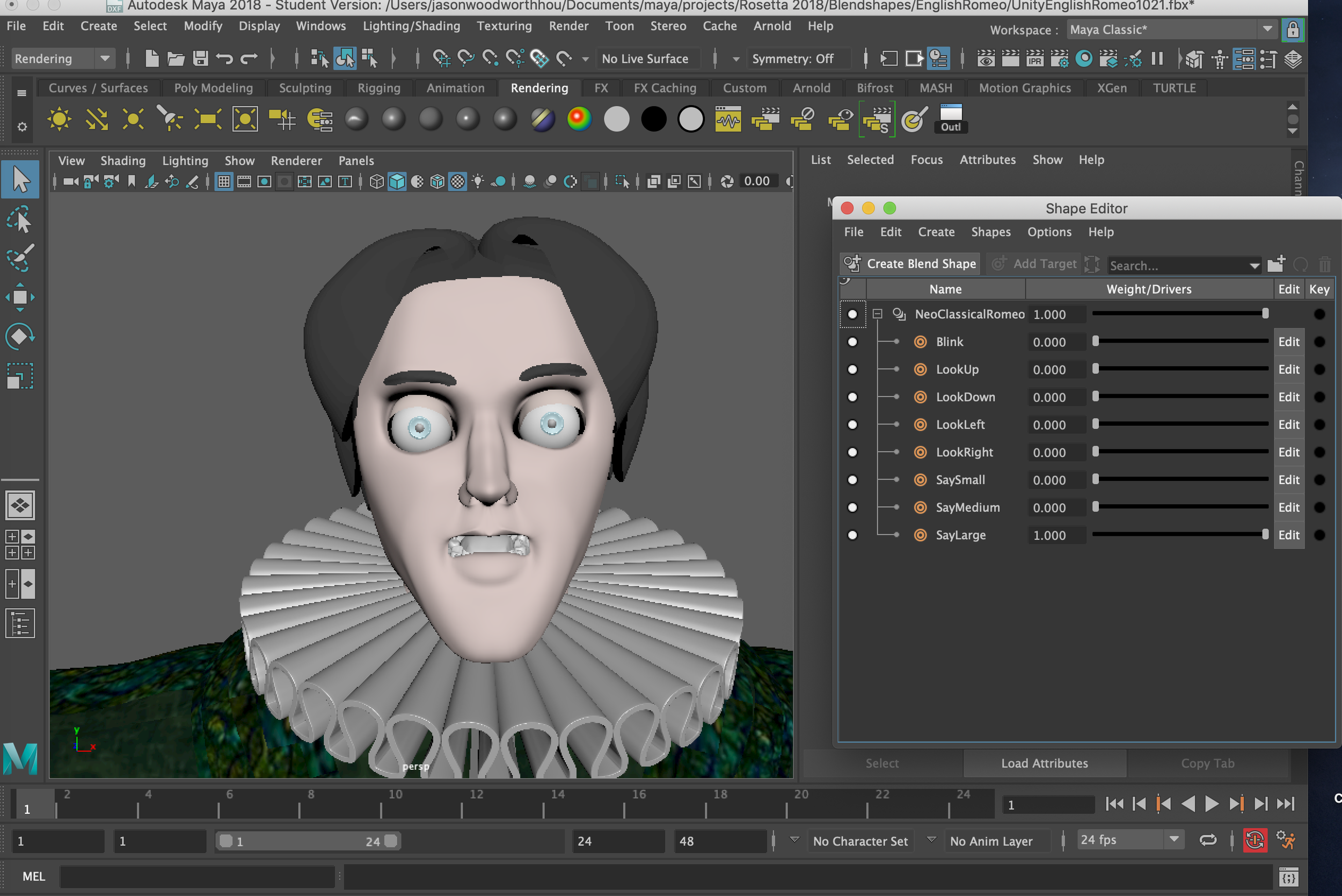Image resolution: width=1342 pixels, height=896 pixels.
Task: Click the Render Current Frame clapperboard icon
Action: coord(1010,59)
